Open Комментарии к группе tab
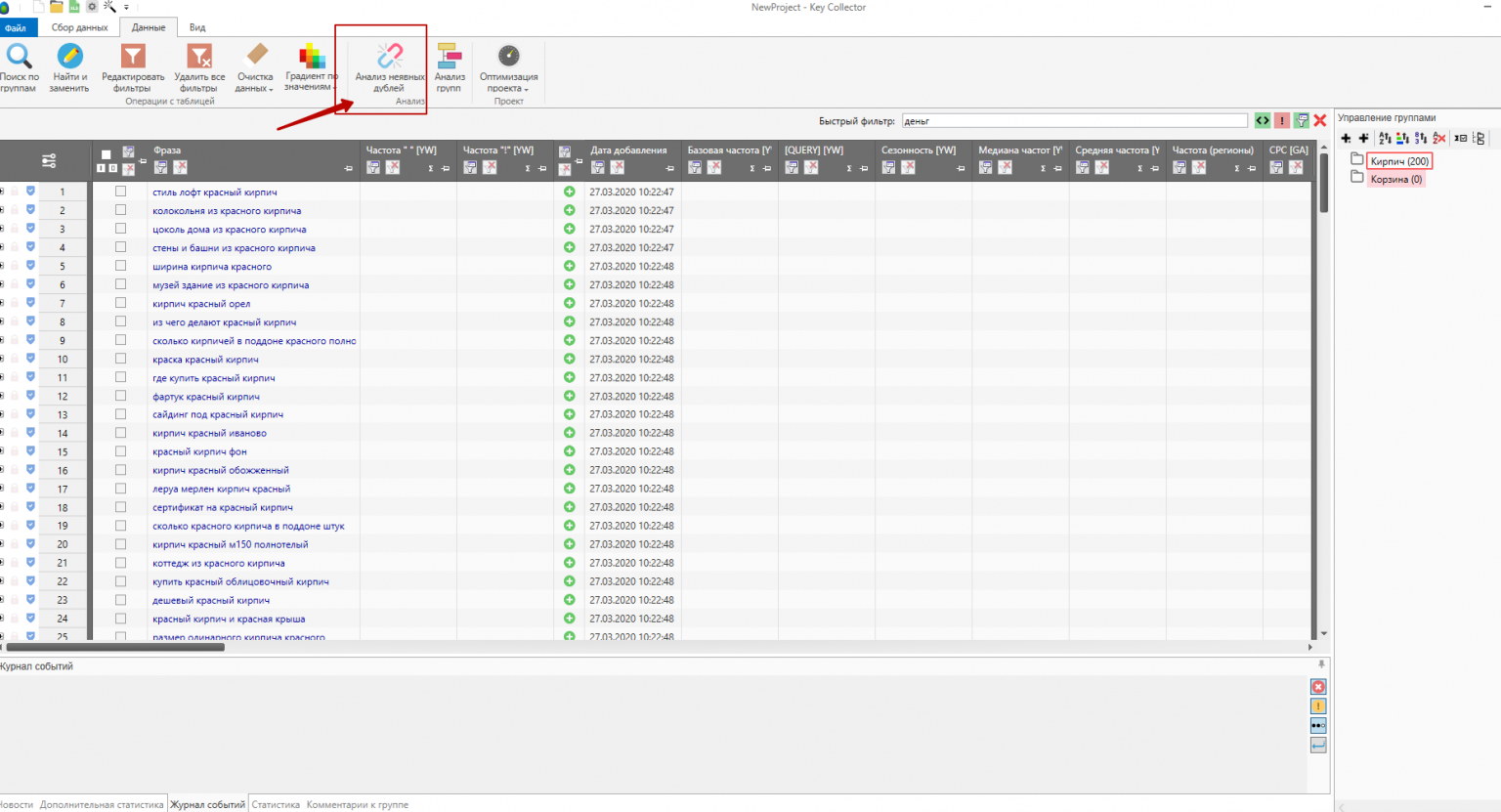This screenshot has height=812, width=1501. [358, 804]
